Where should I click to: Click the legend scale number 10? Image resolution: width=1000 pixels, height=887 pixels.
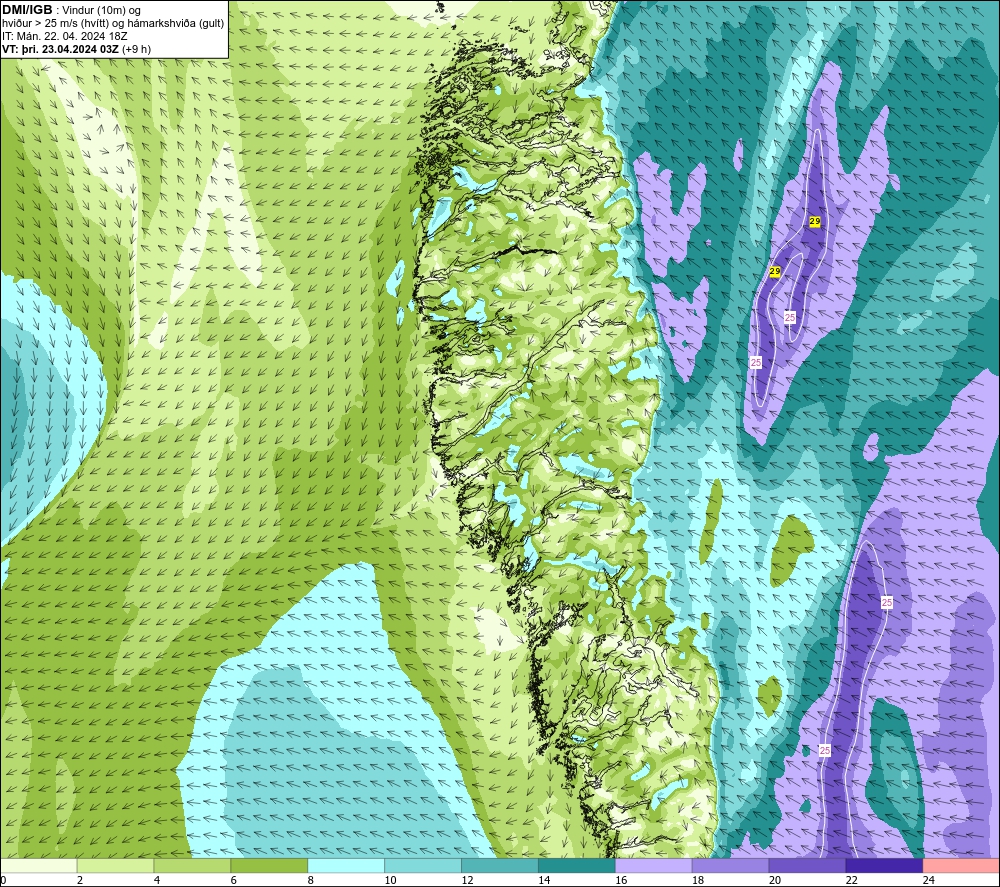point(390,880)
